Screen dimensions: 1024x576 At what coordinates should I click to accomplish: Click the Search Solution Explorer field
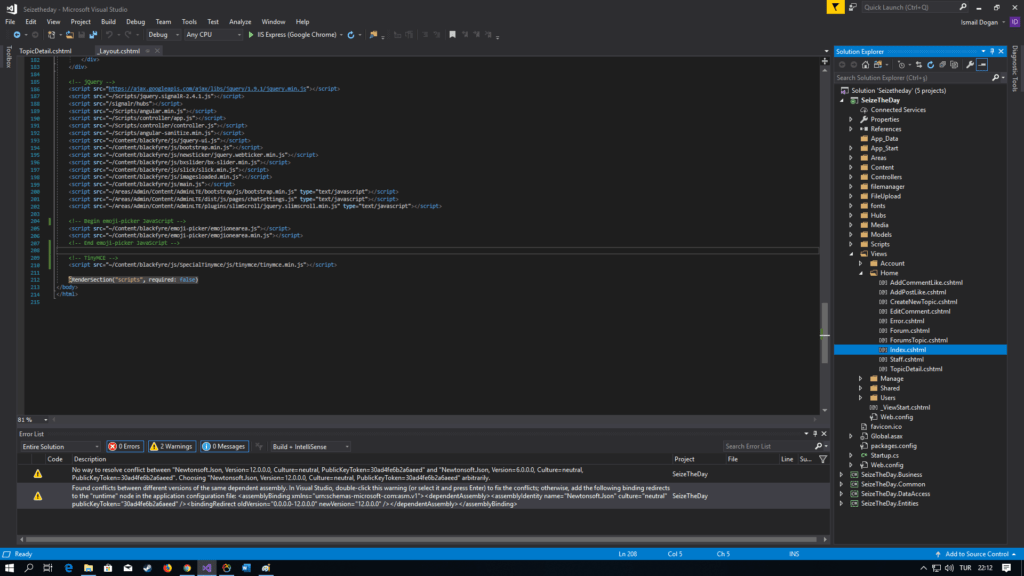tap(913, 78)
